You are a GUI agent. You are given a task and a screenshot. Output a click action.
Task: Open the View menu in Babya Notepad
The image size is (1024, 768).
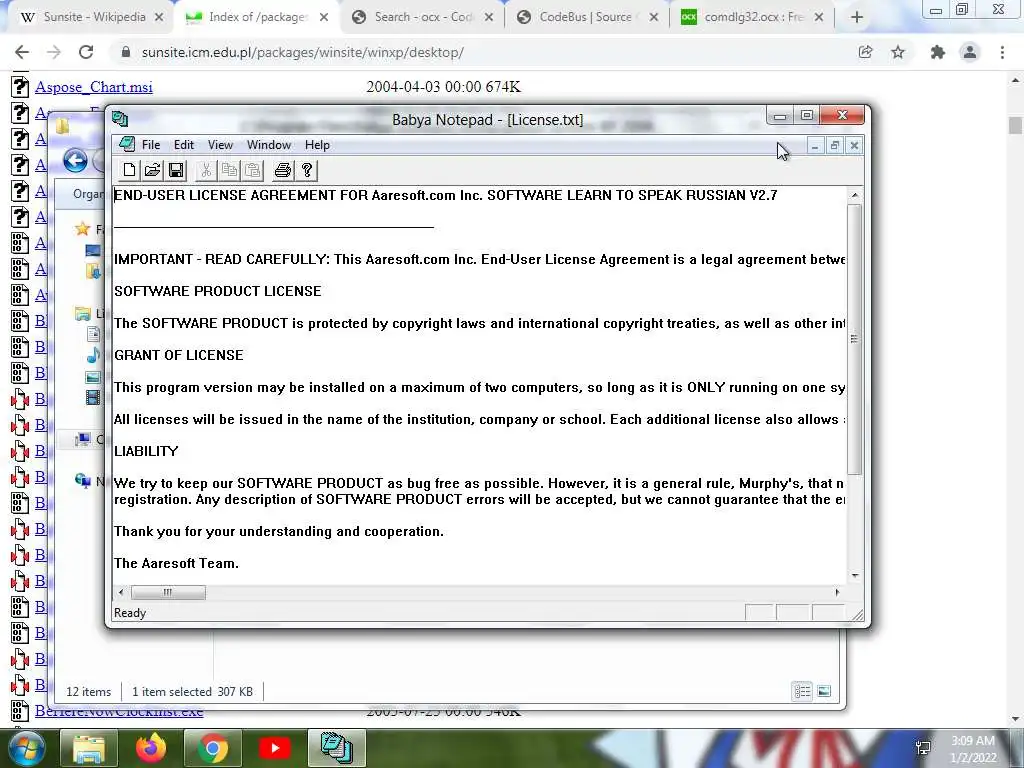220,145
